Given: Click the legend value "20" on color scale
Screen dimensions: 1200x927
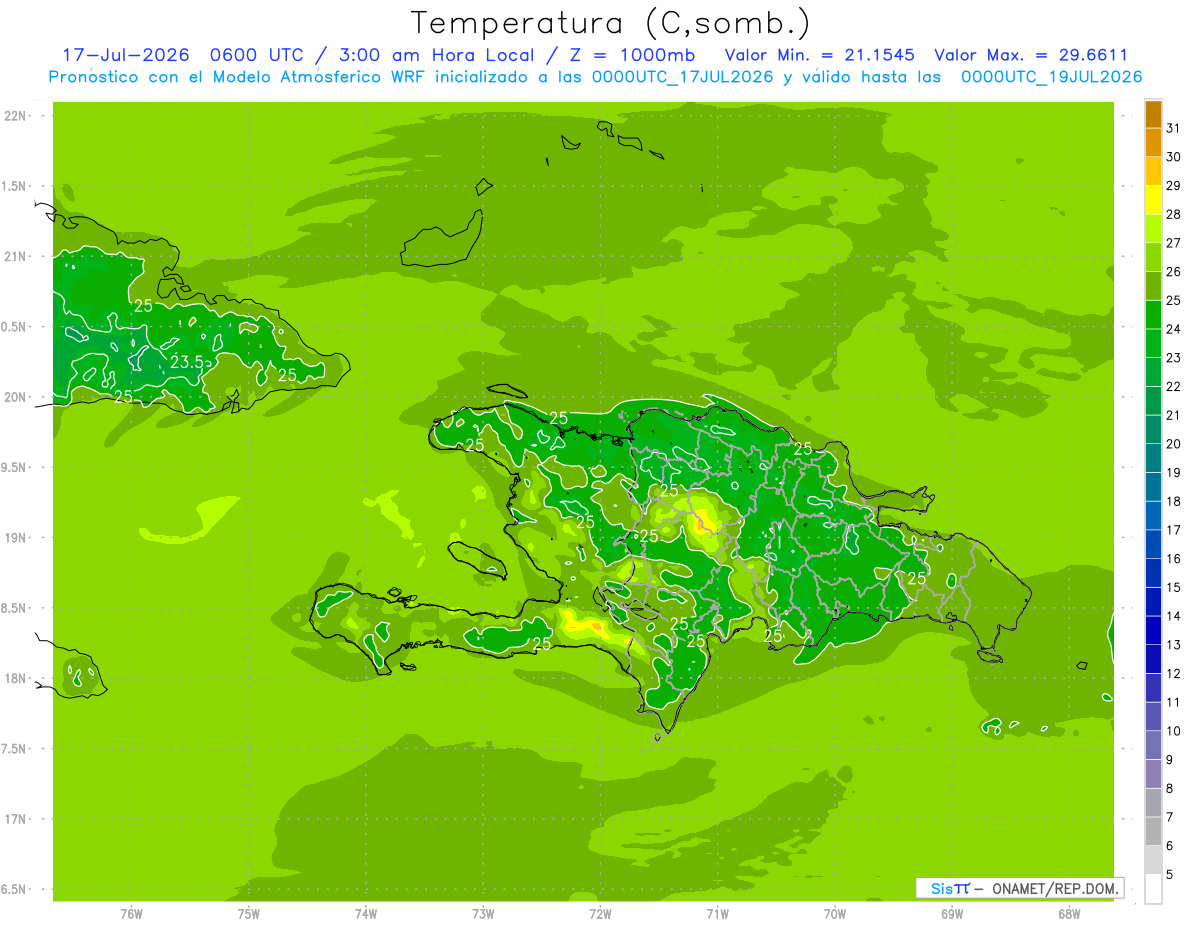Looking at the screenshot, I should point(1173,444).
